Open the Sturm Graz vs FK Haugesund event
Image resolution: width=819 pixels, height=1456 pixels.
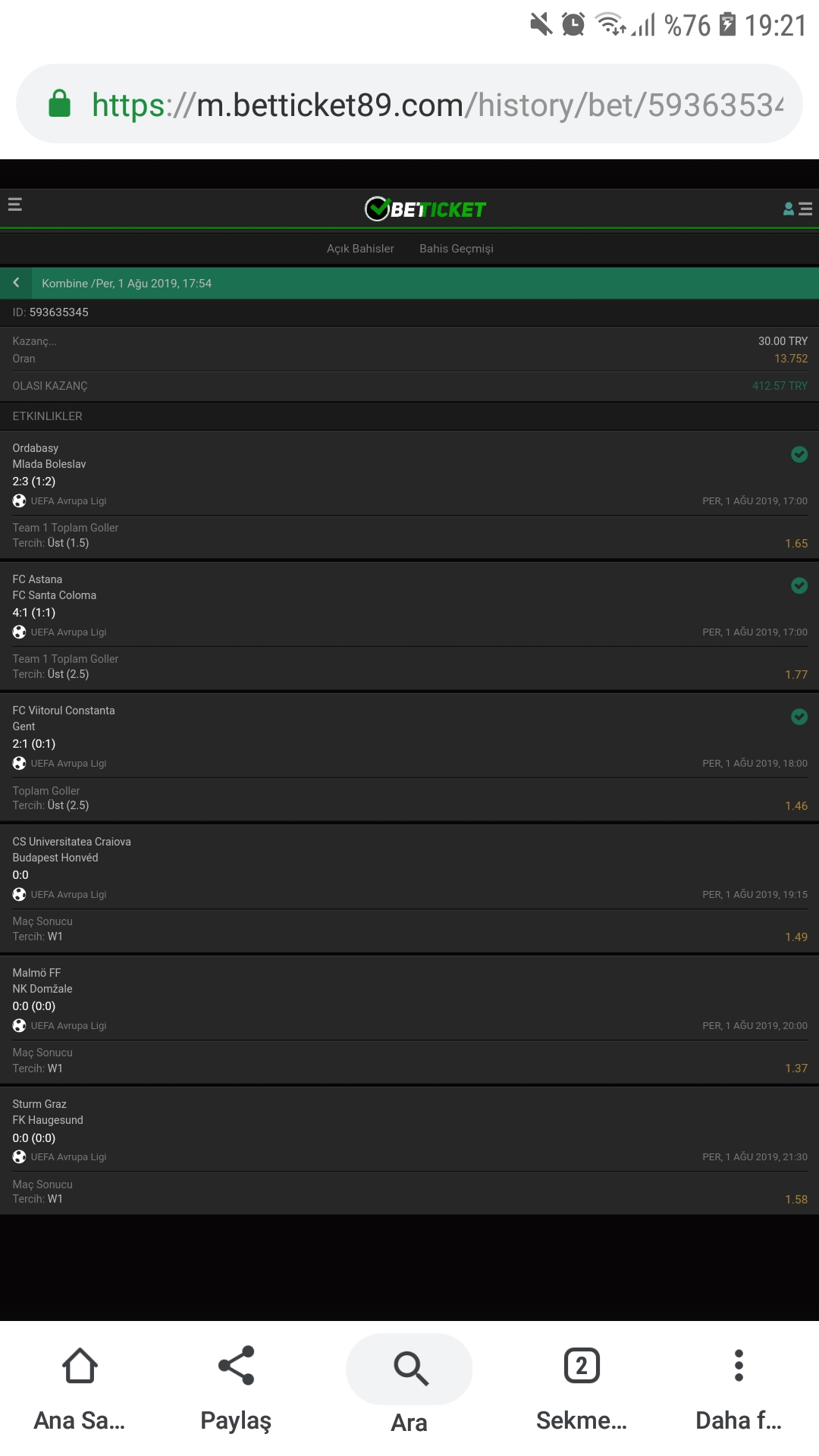[x=409, y=1130]
